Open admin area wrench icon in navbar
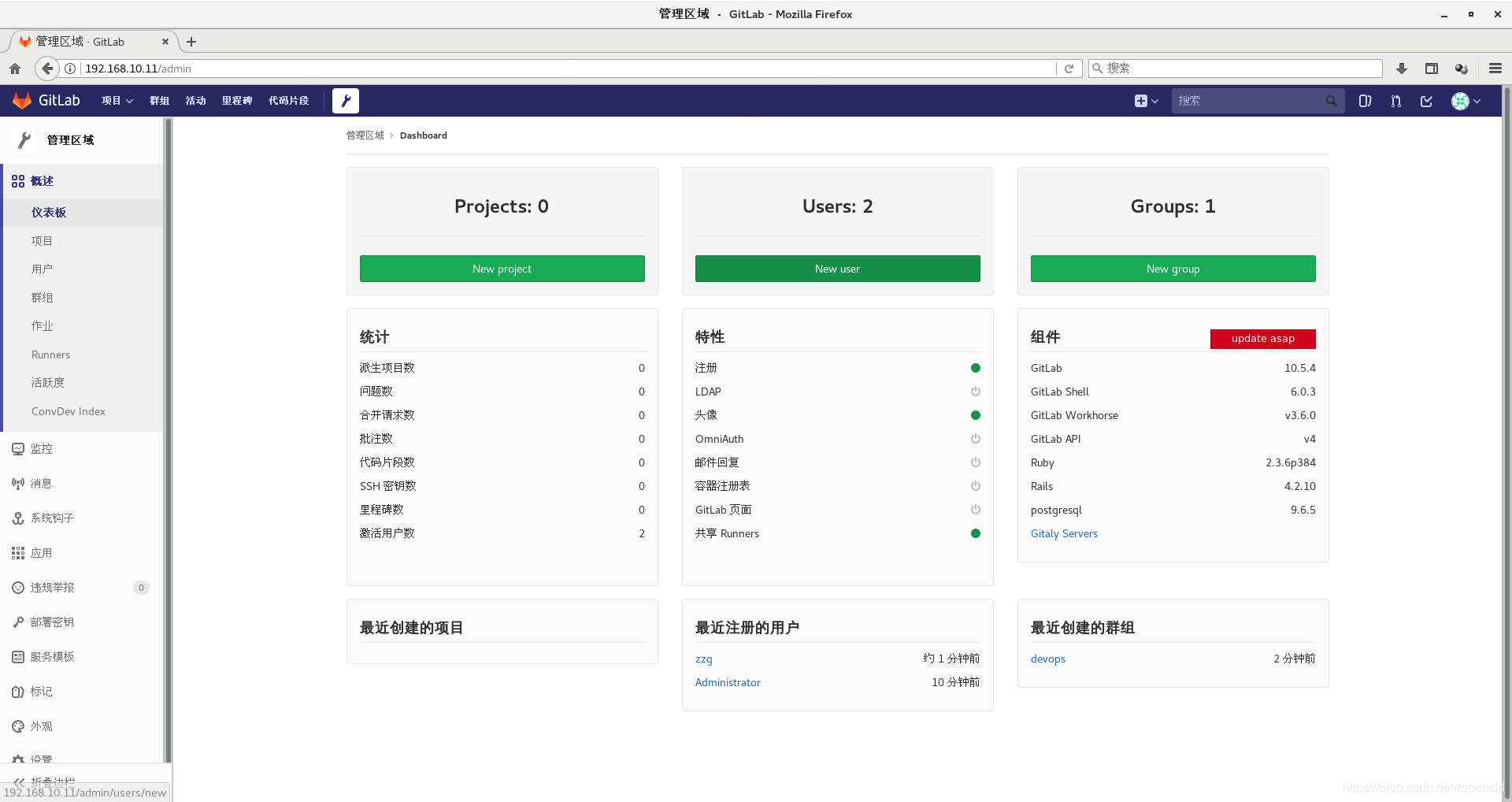The height and width of the screenshot is (802, 1512). [346, 101]
